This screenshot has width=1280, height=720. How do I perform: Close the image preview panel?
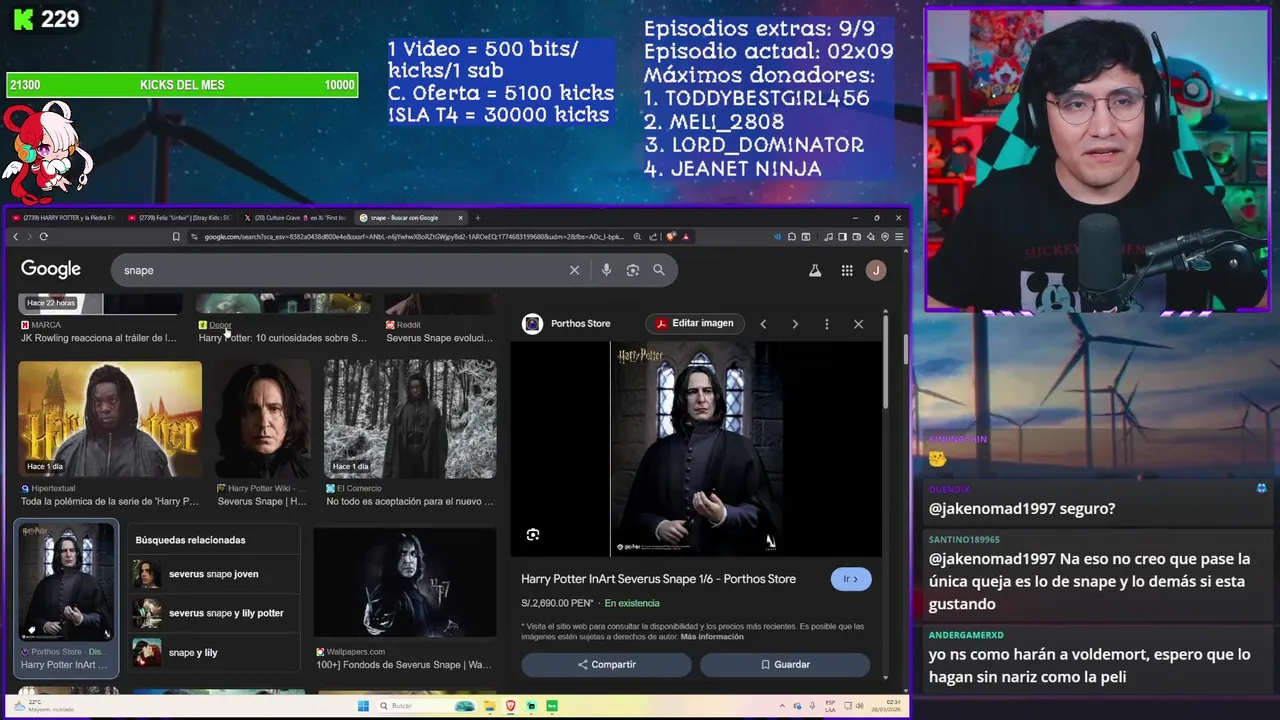pos(858,324)
